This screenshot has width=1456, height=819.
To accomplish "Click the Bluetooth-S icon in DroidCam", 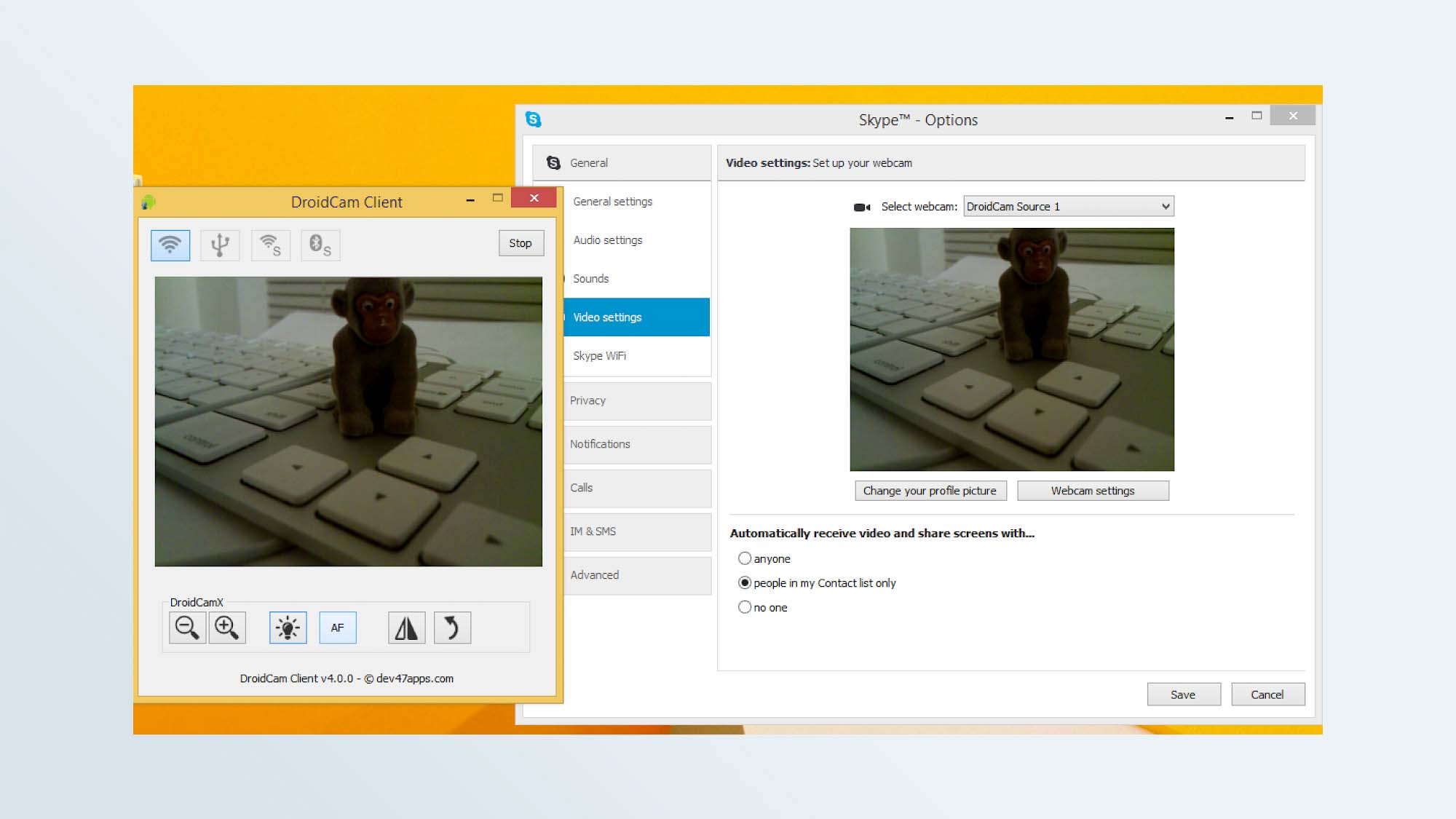I will [x=319, y=244].
